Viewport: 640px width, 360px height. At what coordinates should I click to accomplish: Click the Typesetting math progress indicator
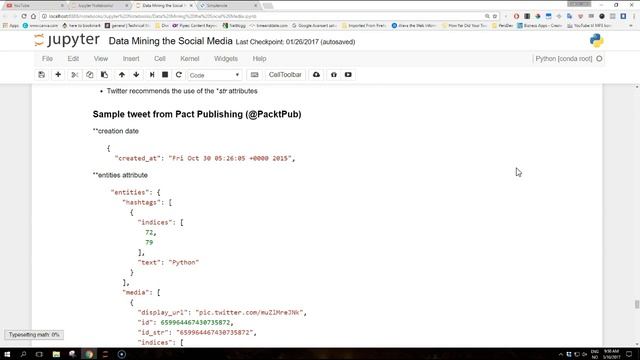34,335
